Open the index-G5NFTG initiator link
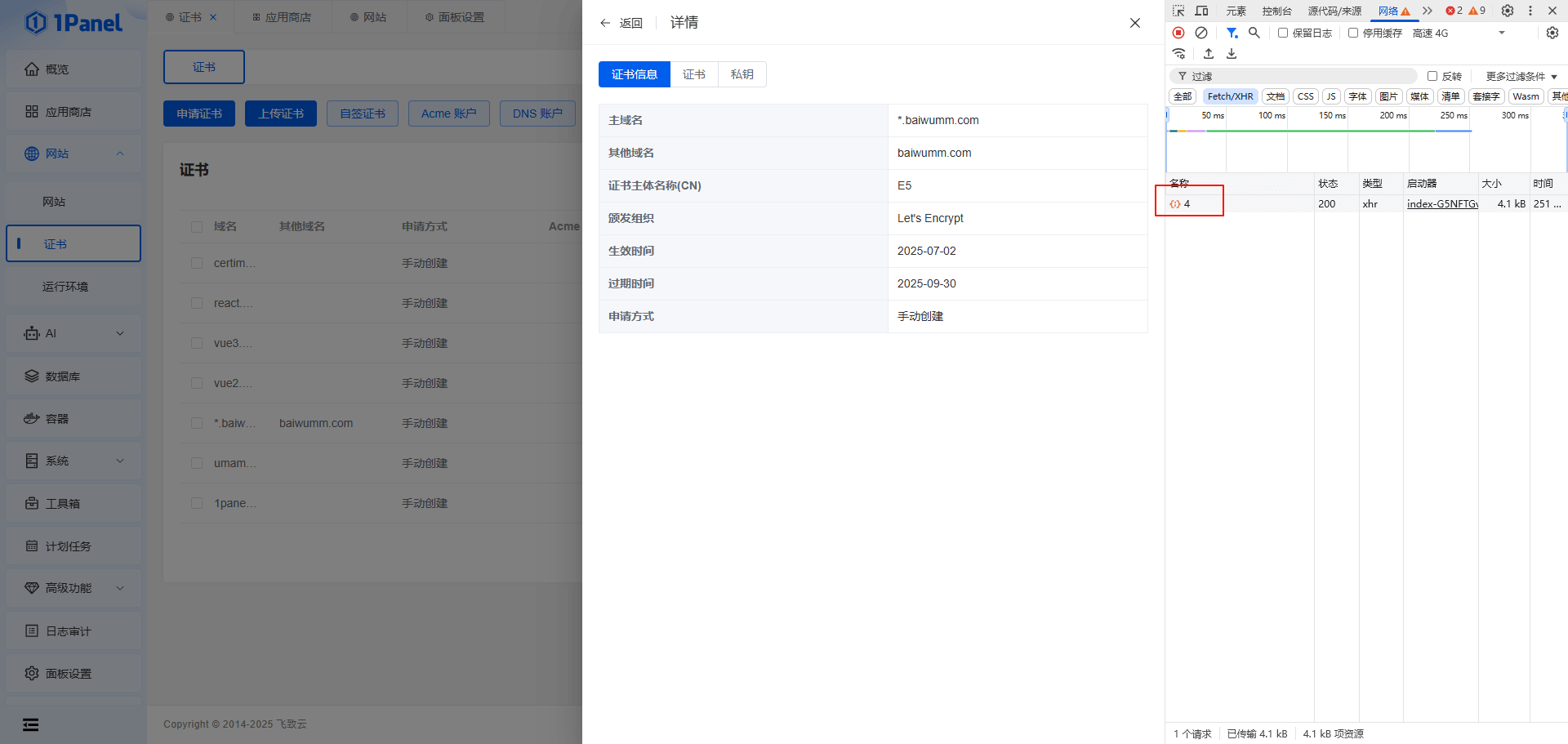Image resolution: width=1568 pixels, height=744 pixels. tap(1442, 204)
